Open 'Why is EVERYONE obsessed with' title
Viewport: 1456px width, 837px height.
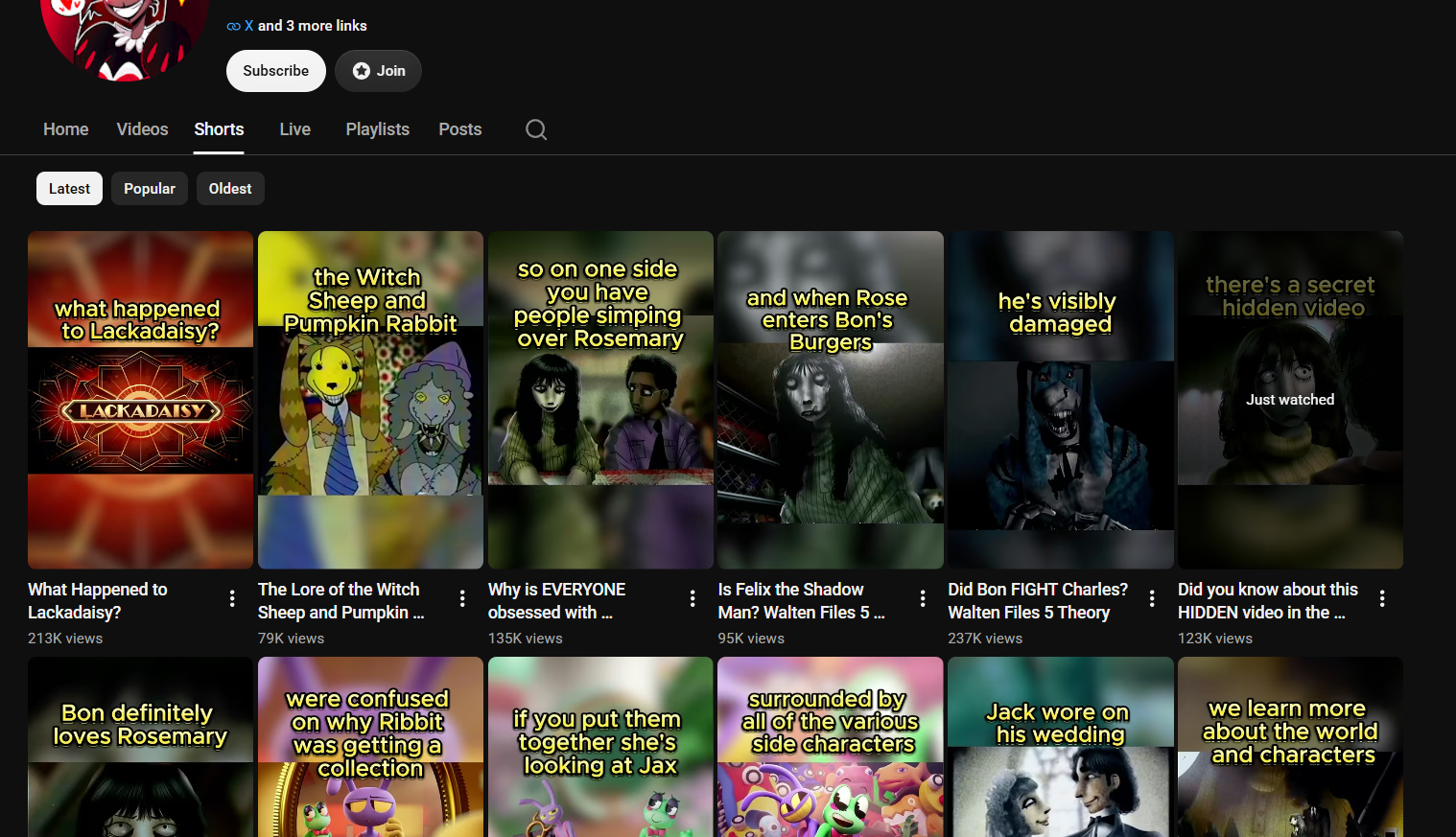pyautogui.click(x=557, y=601)
